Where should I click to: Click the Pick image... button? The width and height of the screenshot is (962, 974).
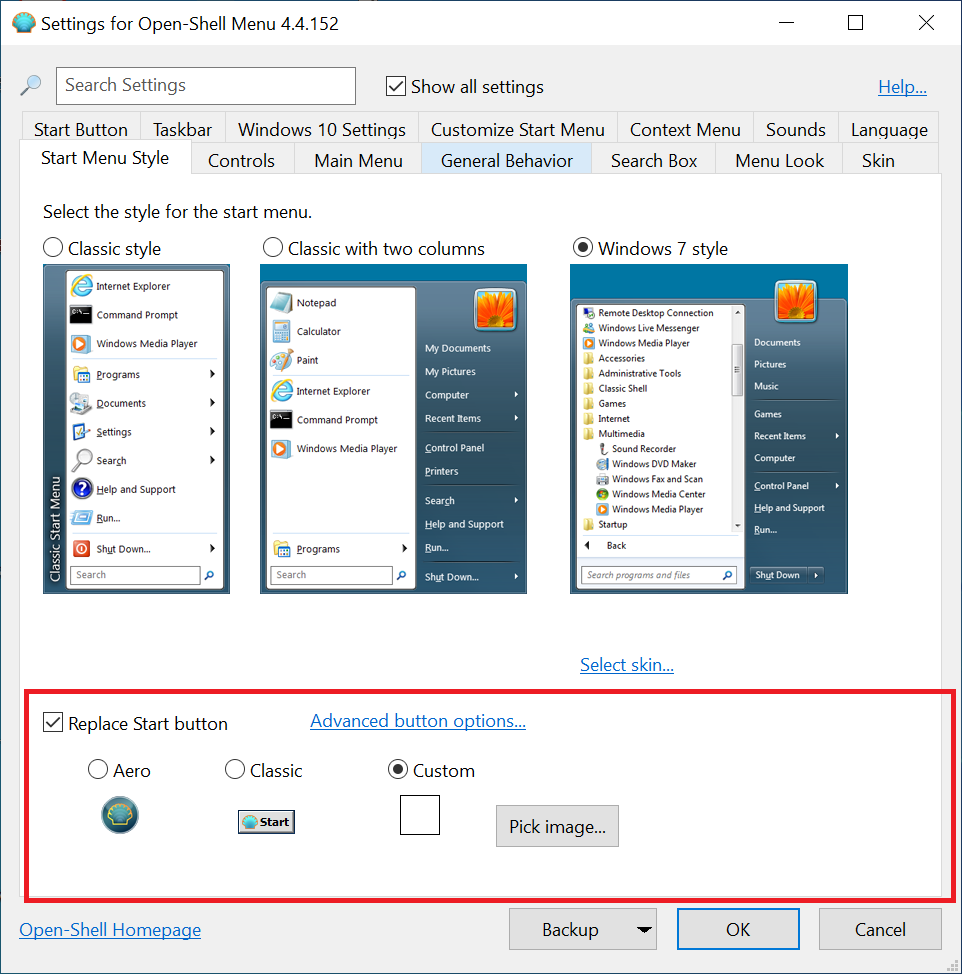coord(557,826)
